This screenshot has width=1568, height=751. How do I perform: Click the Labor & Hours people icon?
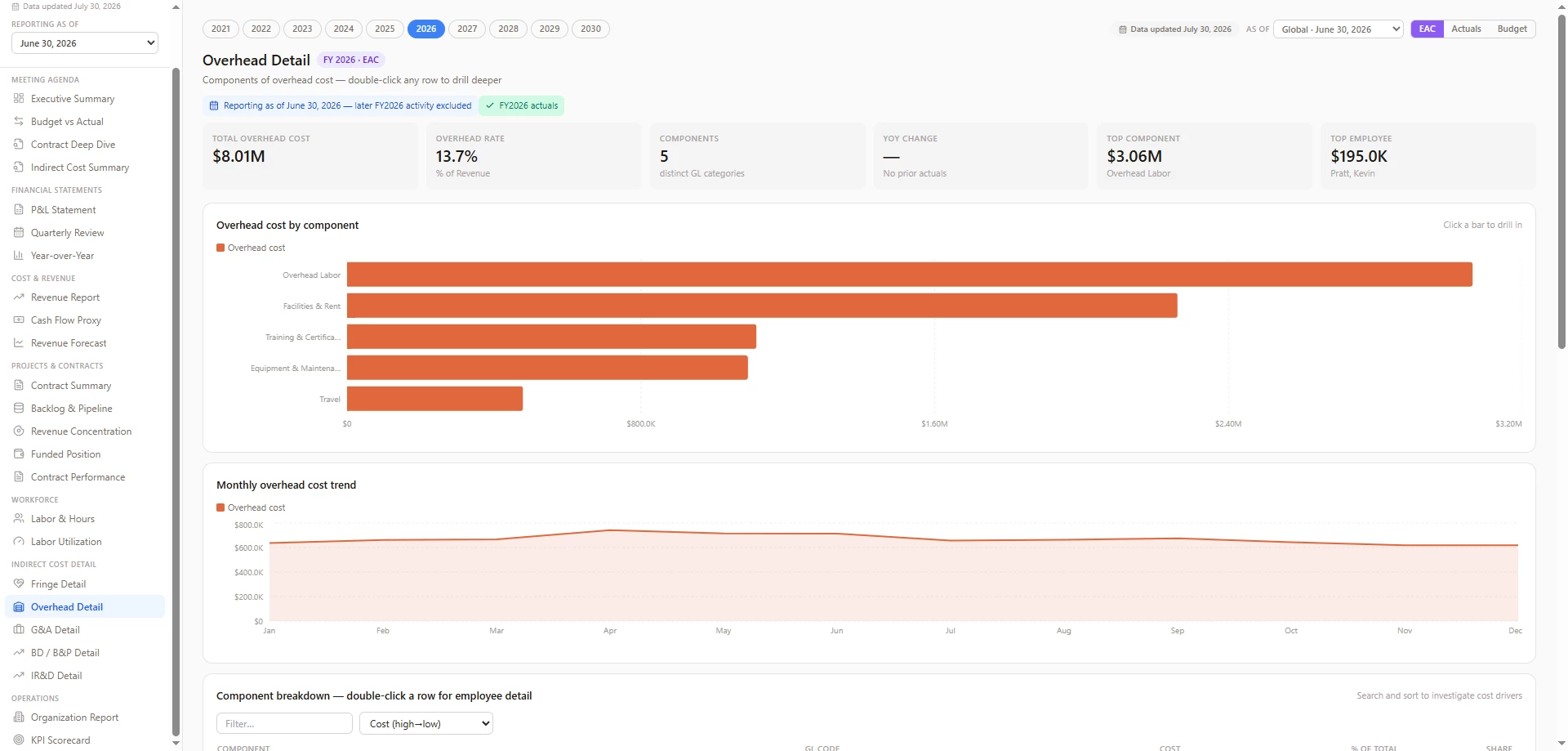[19, 518]
